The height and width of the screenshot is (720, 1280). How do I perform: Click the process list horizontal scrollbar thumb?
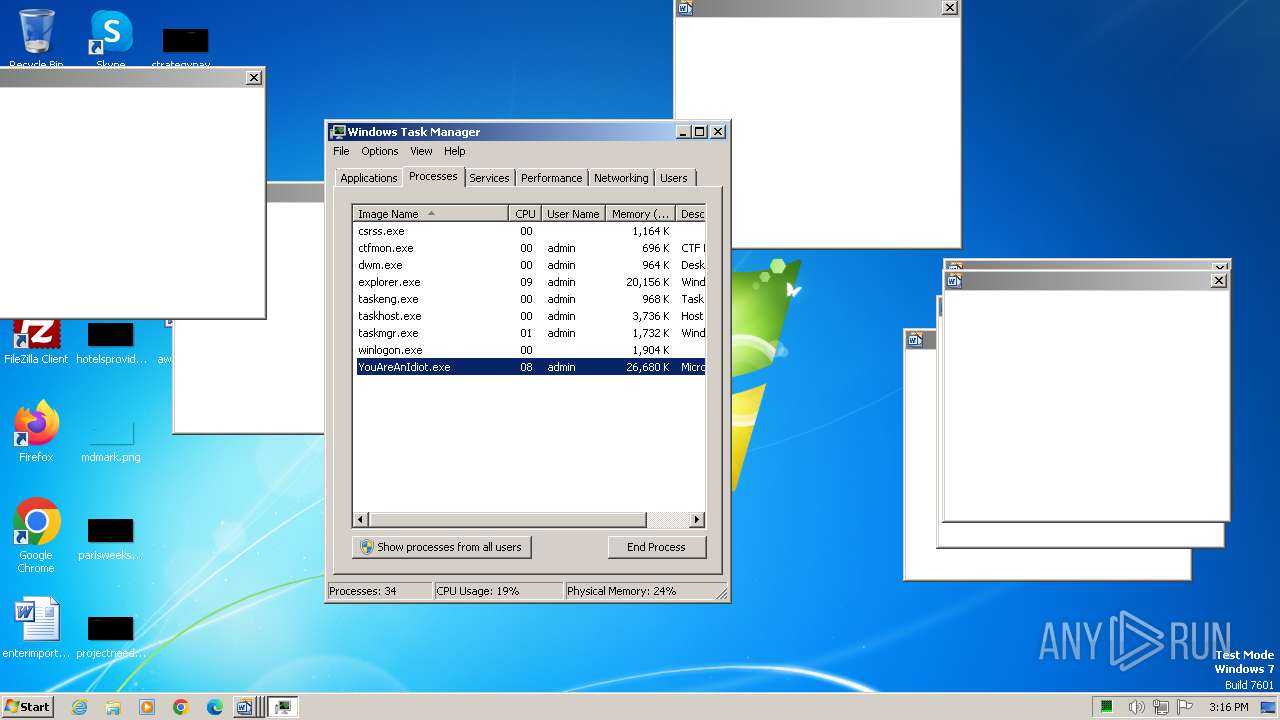click(x=508, y=520)
